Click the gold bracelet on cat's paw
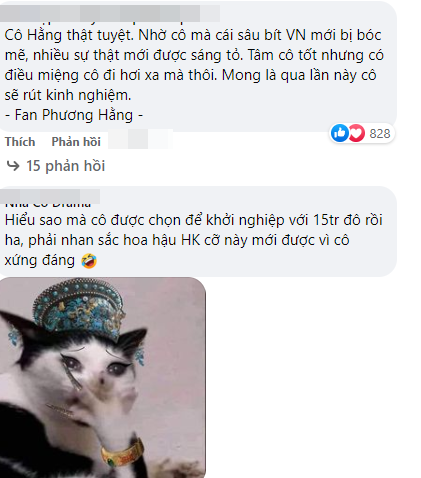The height and width of the screenshot is (478, 421). pyautogui.click(x=122, y=451)
